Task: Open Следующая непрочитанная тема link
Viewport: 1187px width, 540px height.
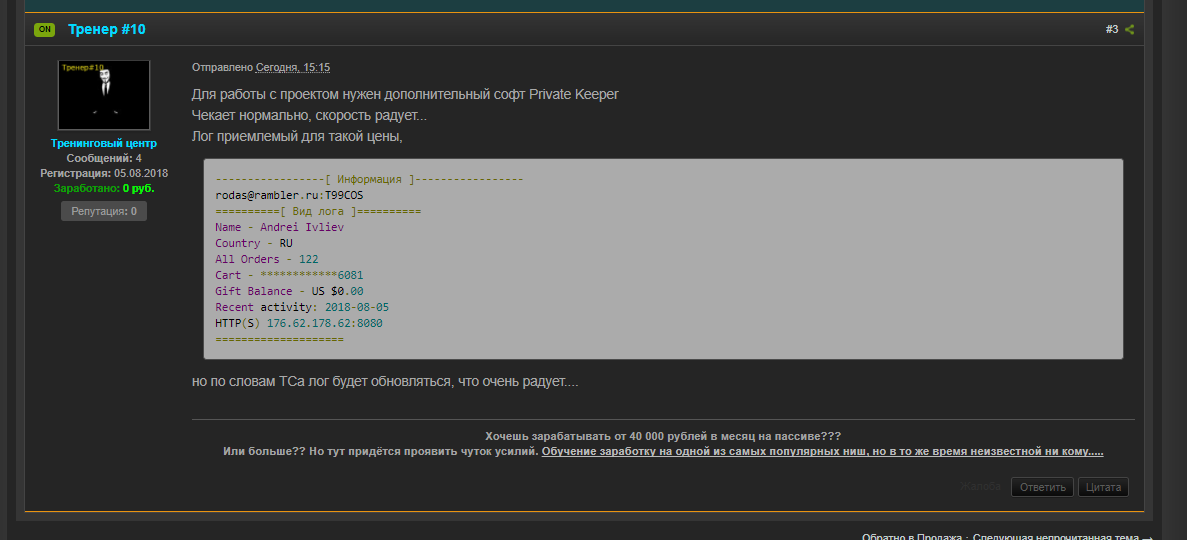Action: (x=1055, y=537)
